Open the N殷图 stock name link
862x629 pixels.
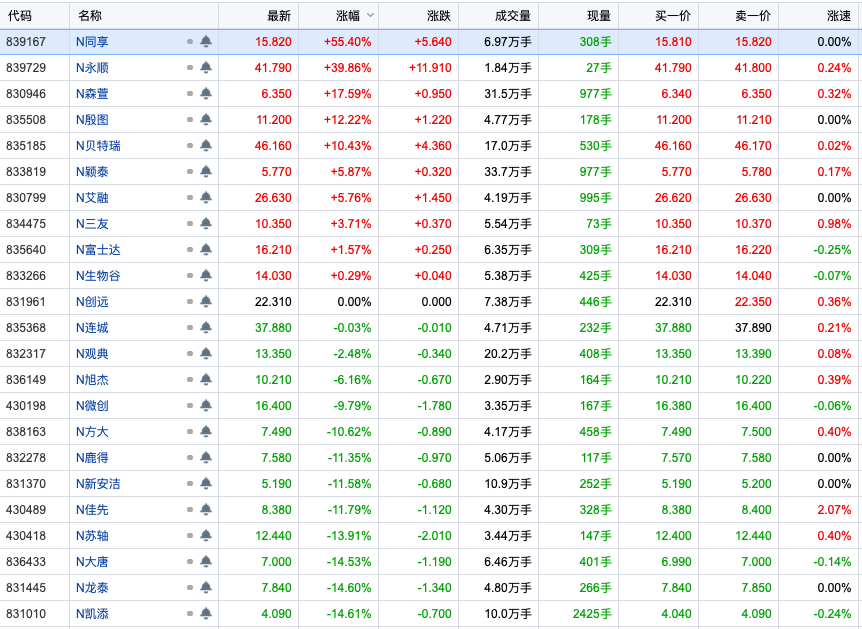92,120
